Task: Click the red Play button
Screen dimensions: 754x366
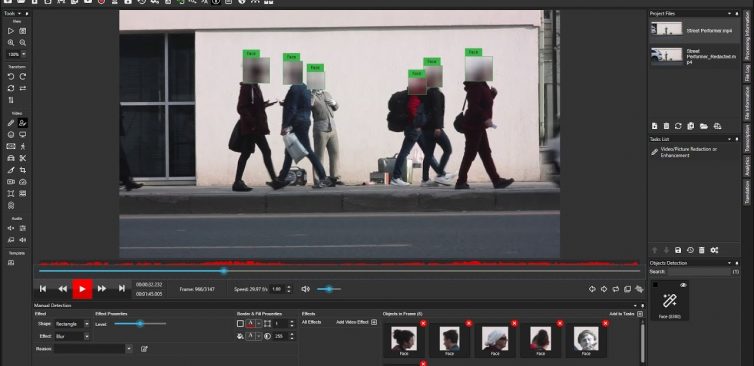Action: point(82,289)
